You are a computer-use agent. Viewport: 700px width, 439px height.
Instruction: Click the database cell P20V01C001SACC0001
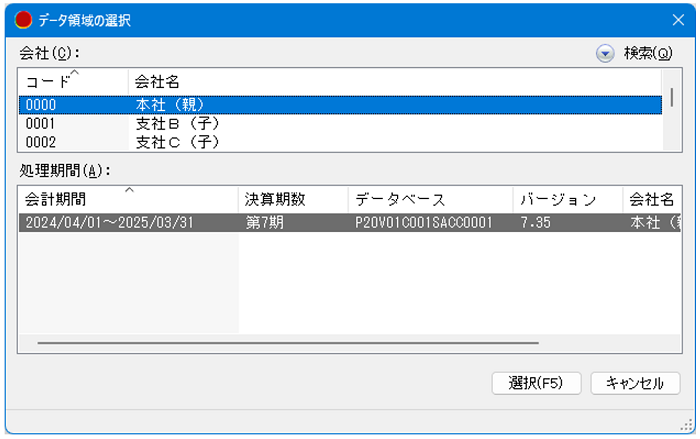pyautogui.click(x=424, y=223)
